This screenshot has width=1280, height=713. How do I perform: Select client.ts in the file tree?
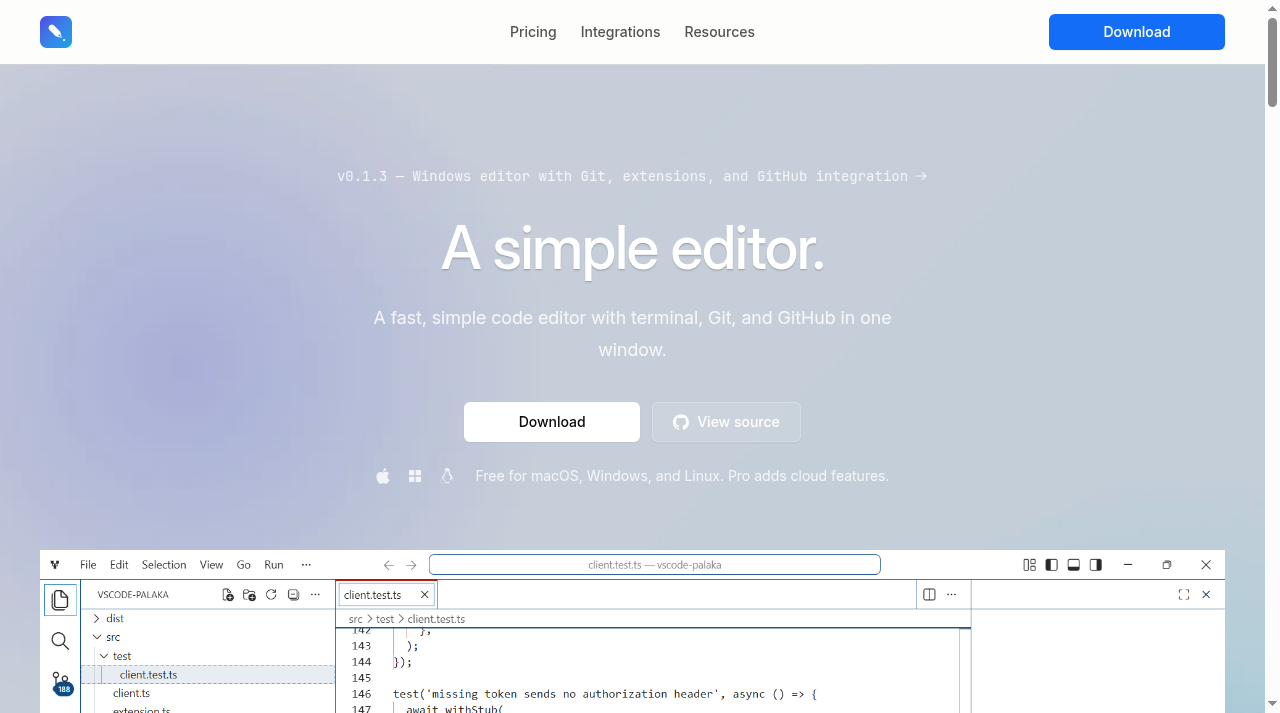(x=208, y=693)
